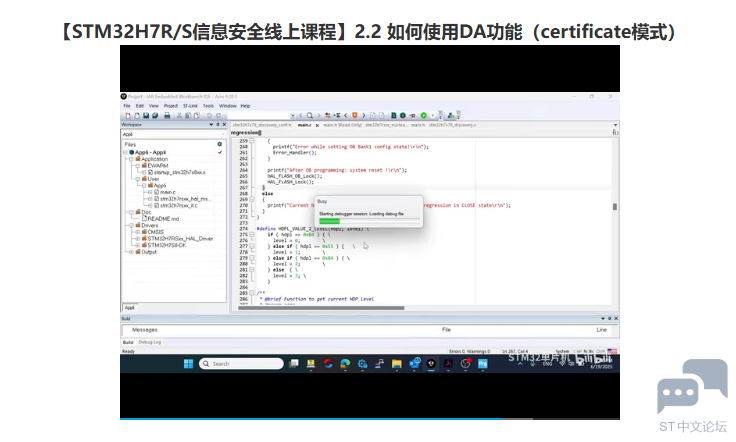Image resolution: width=736 pixels, height=442 pixels.
Task: Open the Window menu
Action: pyautogui.click(x=228, y=106)
